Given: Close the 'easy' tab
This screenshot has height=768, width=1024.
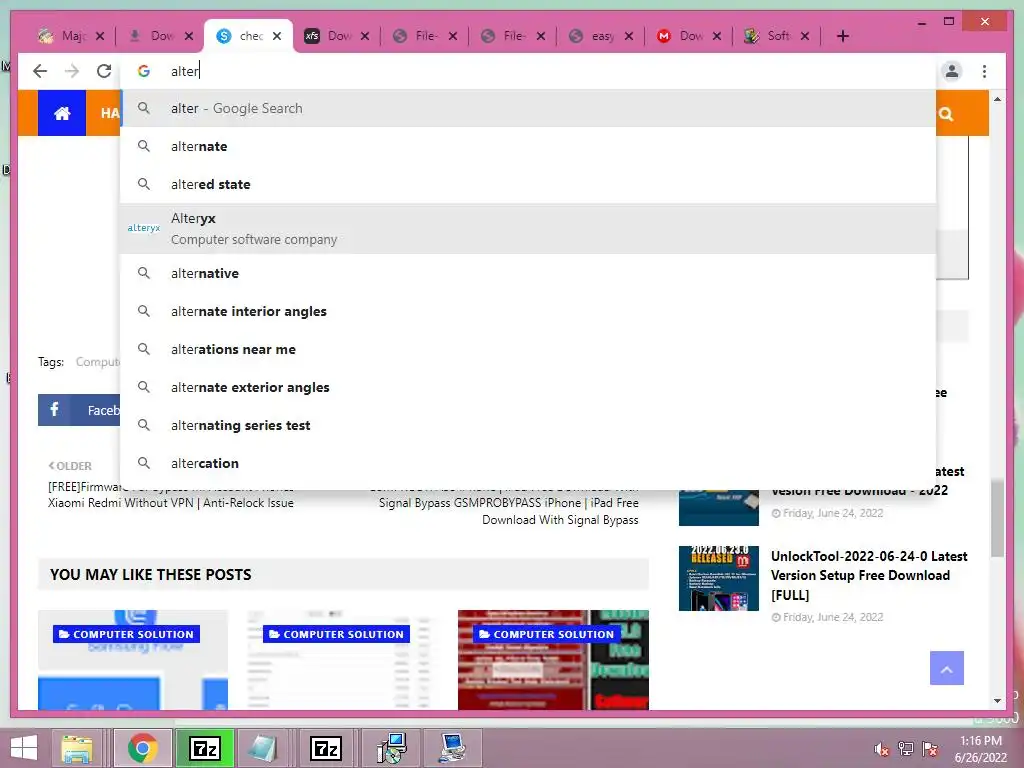Looking at the screenshot, I should (629, 36).
